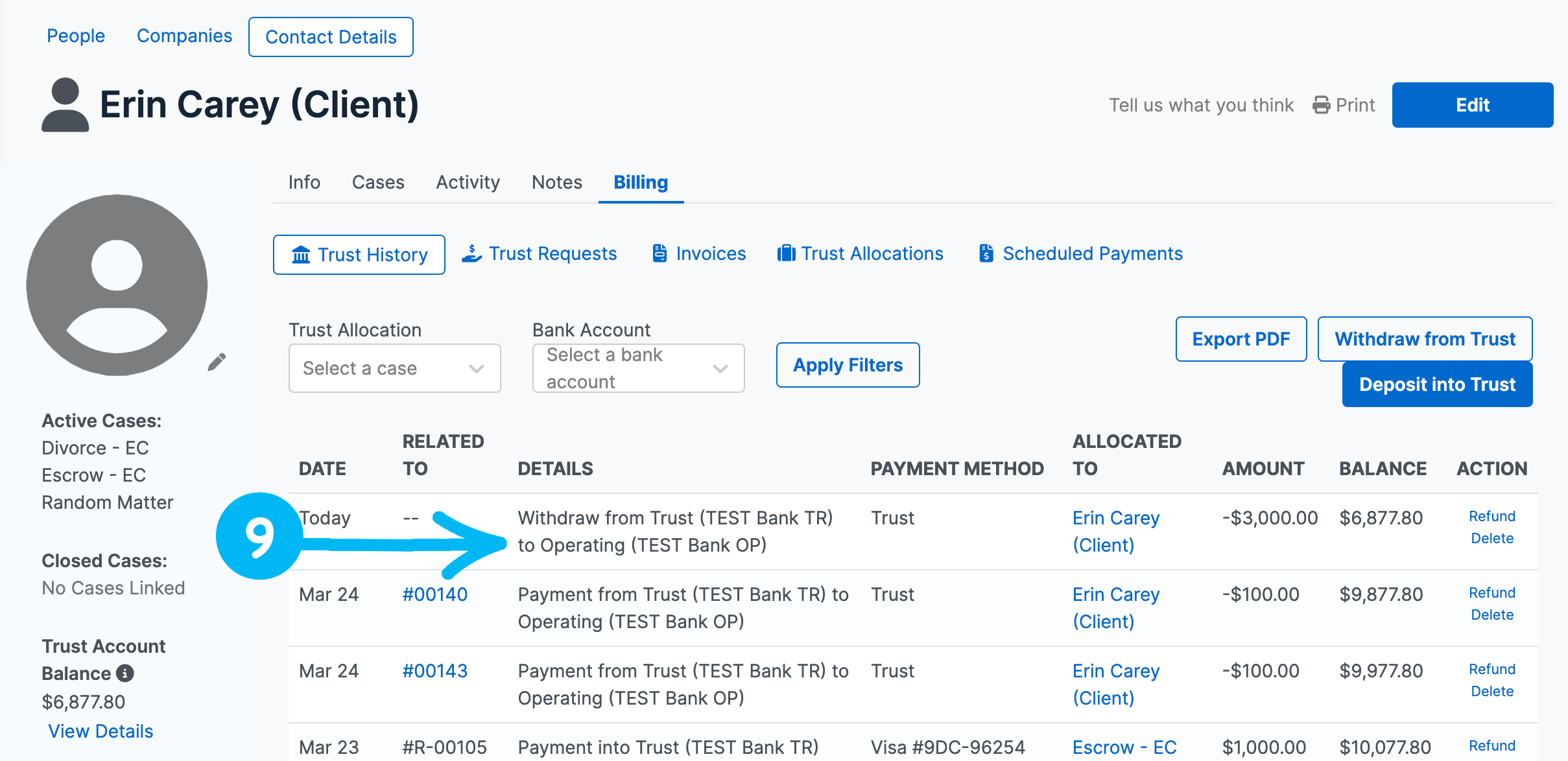Open Trust Allocations via the briefcase icon
The height and width of the screenshot is (761, 1568).
787,253
